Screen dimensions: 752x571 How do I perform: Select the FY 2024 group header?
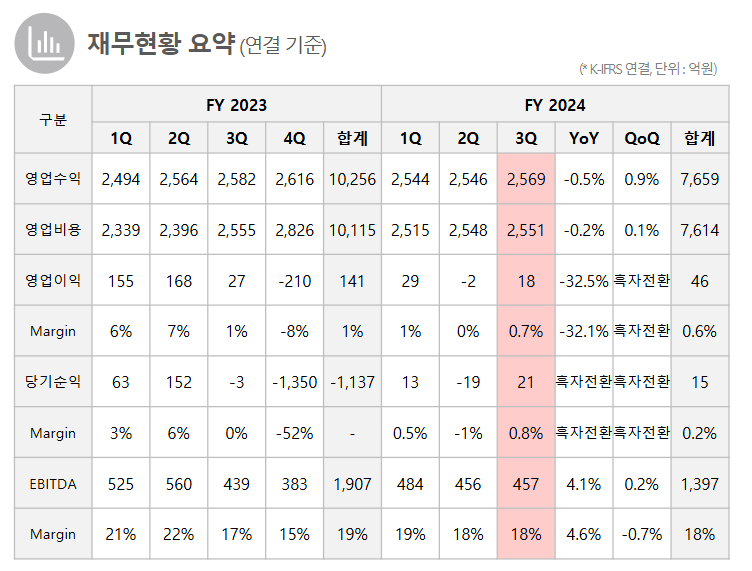click(554, 104)
